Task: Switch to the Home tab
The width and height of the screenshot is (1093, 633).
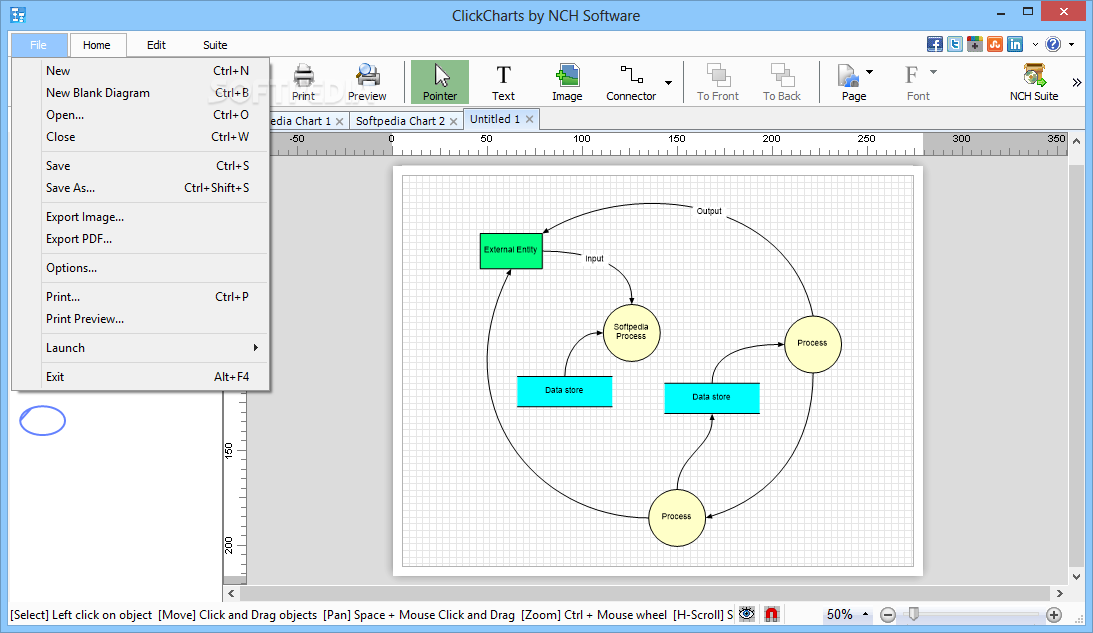Action: (x=97, y=45)
